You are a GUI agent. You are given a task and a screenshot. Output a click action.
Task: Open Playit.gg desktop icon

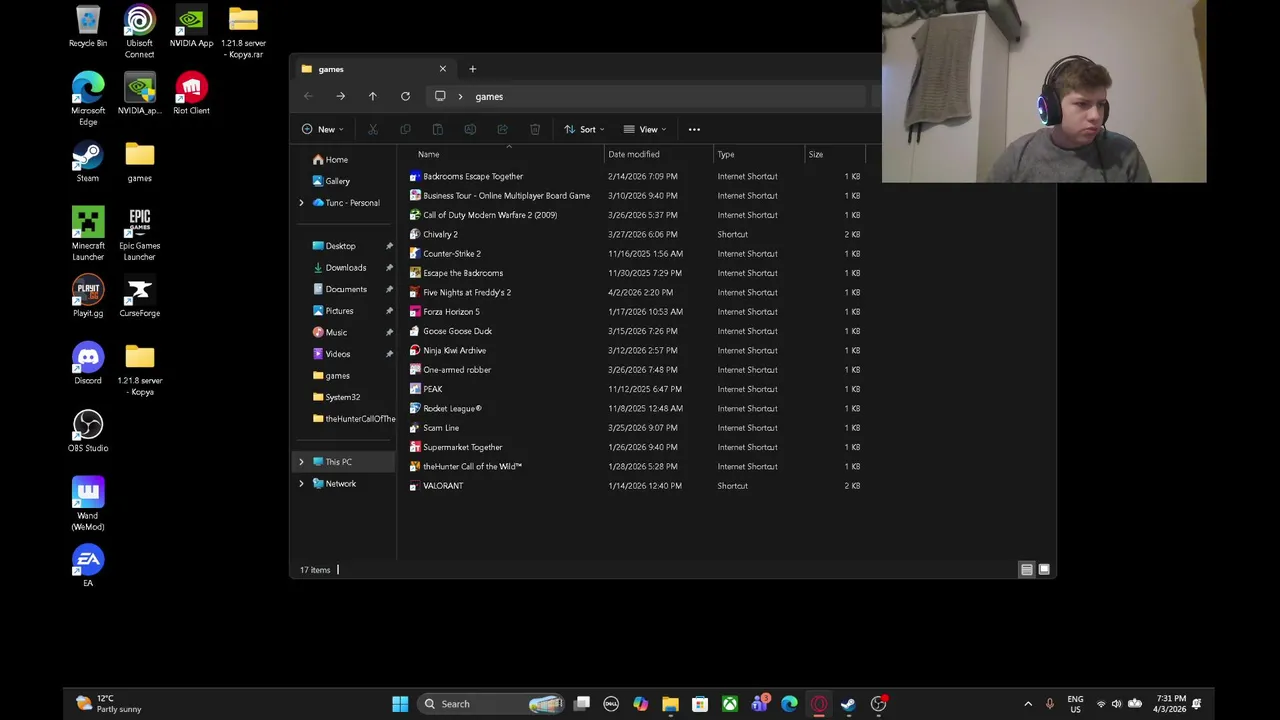pyautogui.click(x=88, y=296)
